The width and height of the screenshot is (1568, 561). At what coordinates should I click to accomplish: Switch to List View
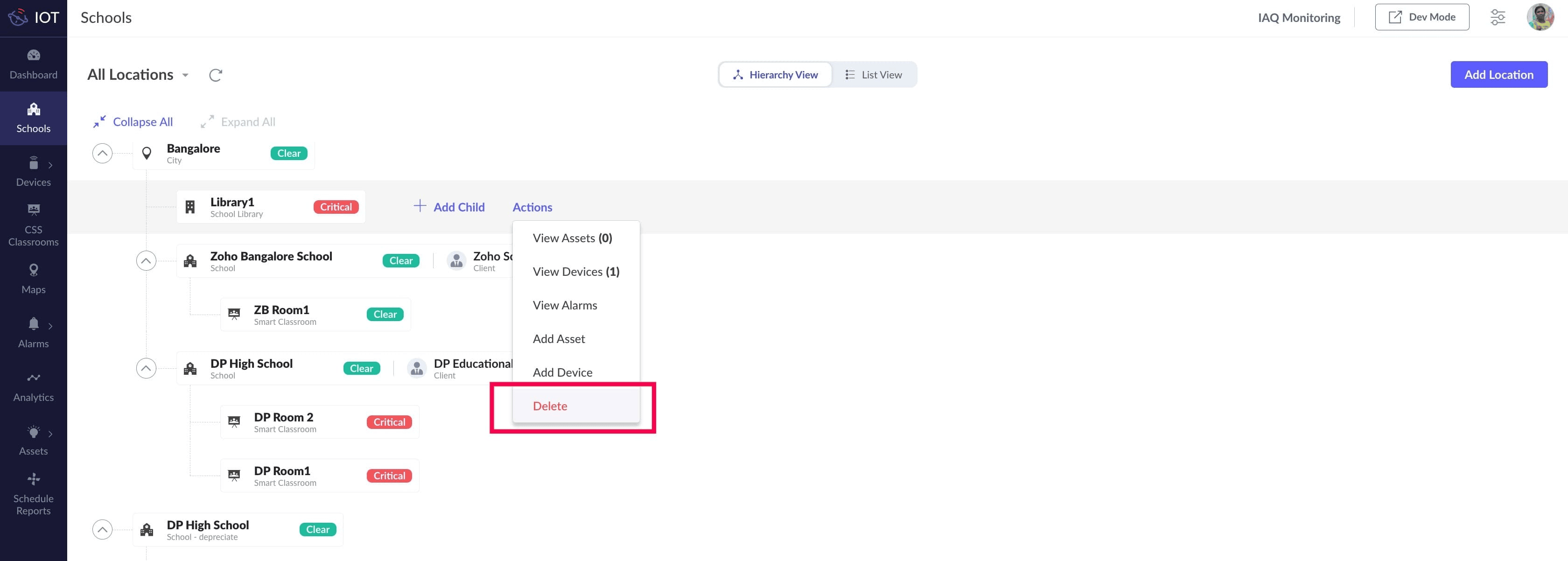pos(874,75)
